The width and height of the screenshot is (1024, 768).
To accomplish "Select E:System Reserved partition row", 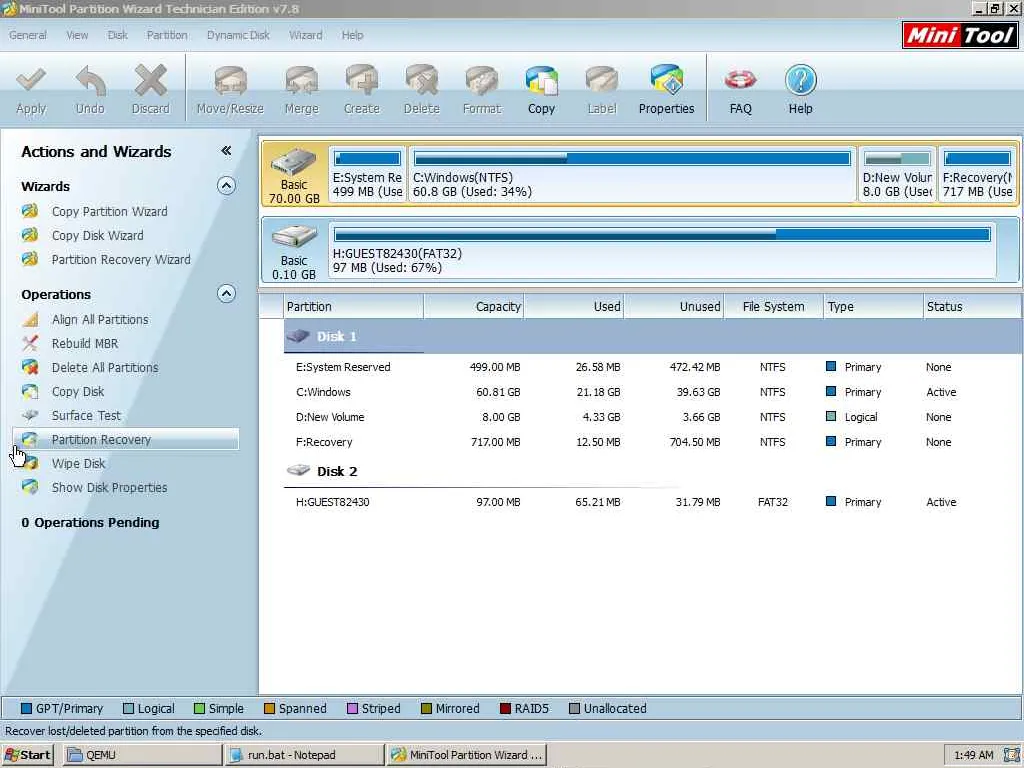I will pyautogui.click(x=652, y=368).
